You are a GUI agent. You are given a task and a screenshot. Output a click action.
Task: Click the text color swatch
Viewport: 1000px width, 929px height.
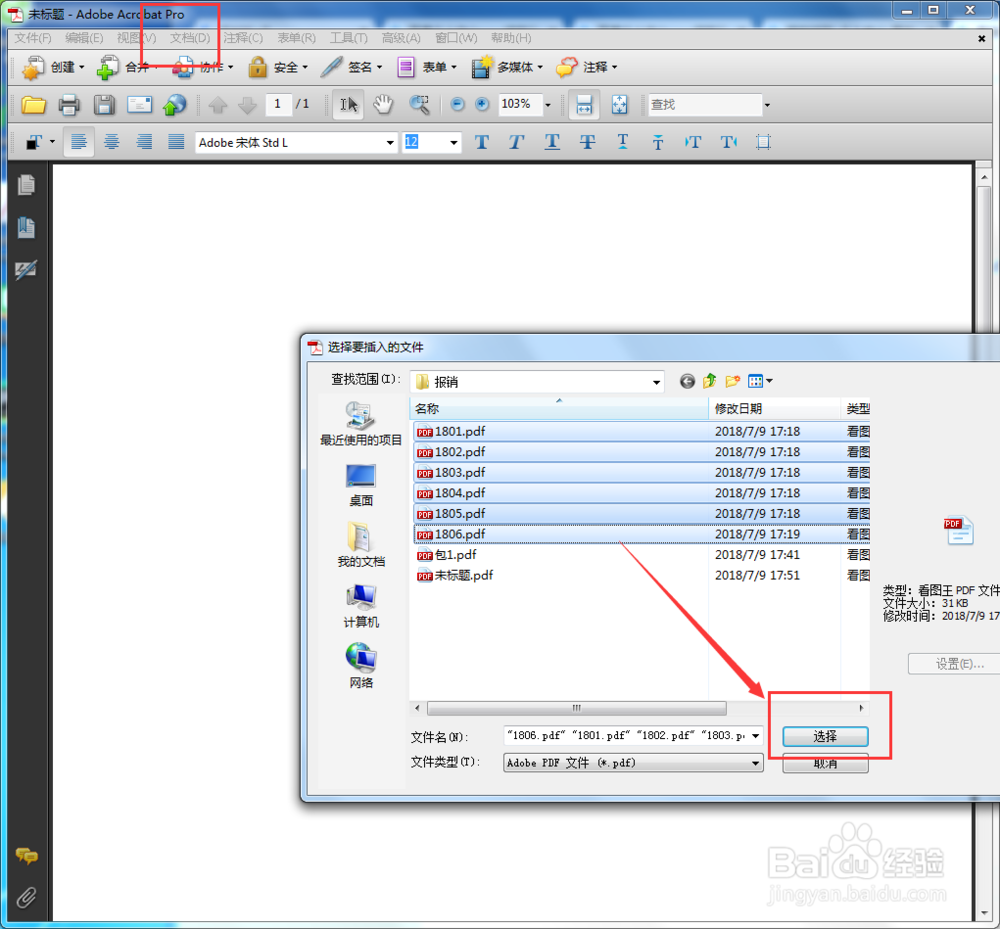tap(35, 142)
